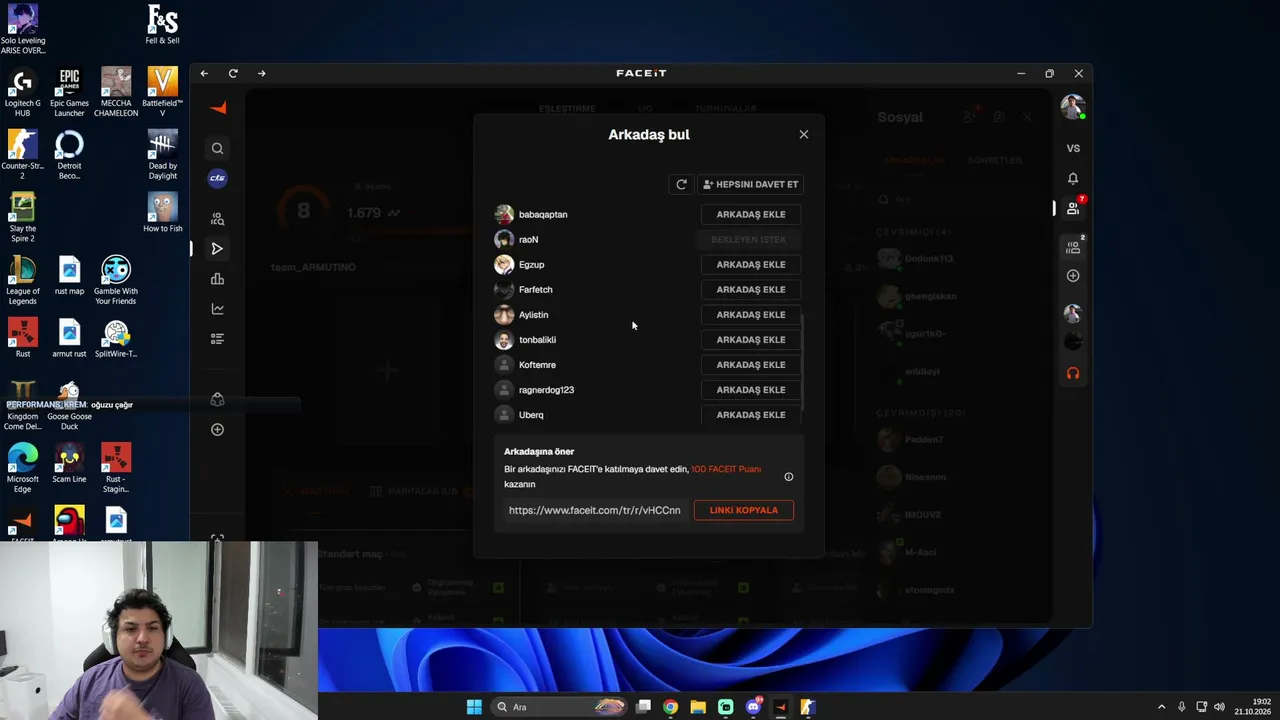
Task: Click the taskbar search box Ara
Action: click(x=560, y=707)
